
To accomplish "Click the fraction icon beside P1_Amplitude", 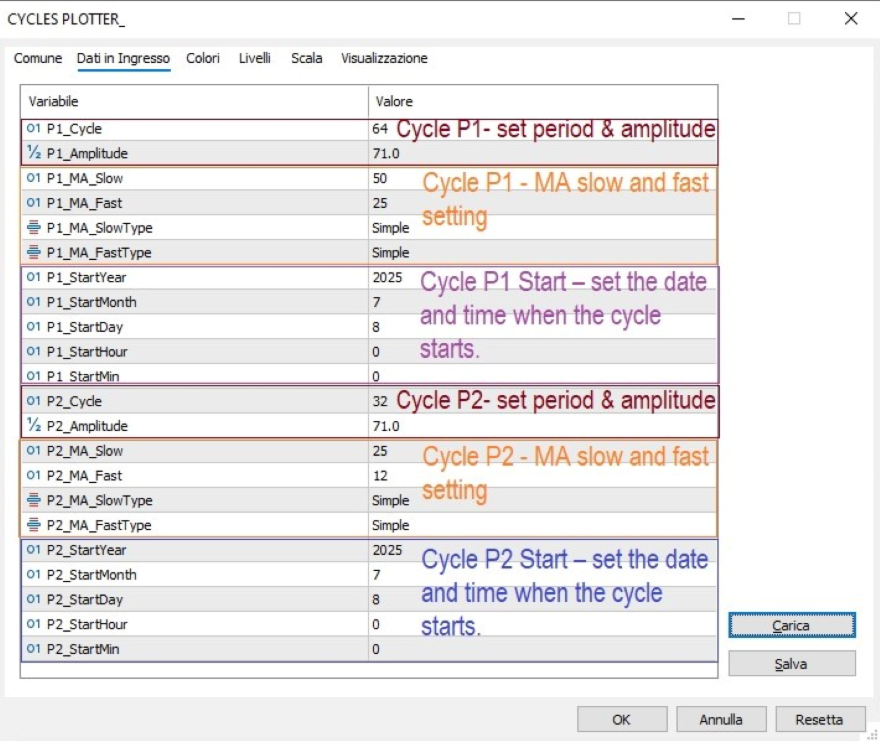I will 34,153.
